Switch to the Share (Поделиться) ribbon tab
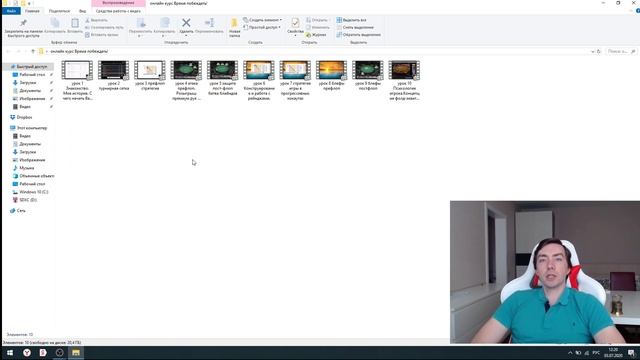The image size is (640, 360). (59, 11)
